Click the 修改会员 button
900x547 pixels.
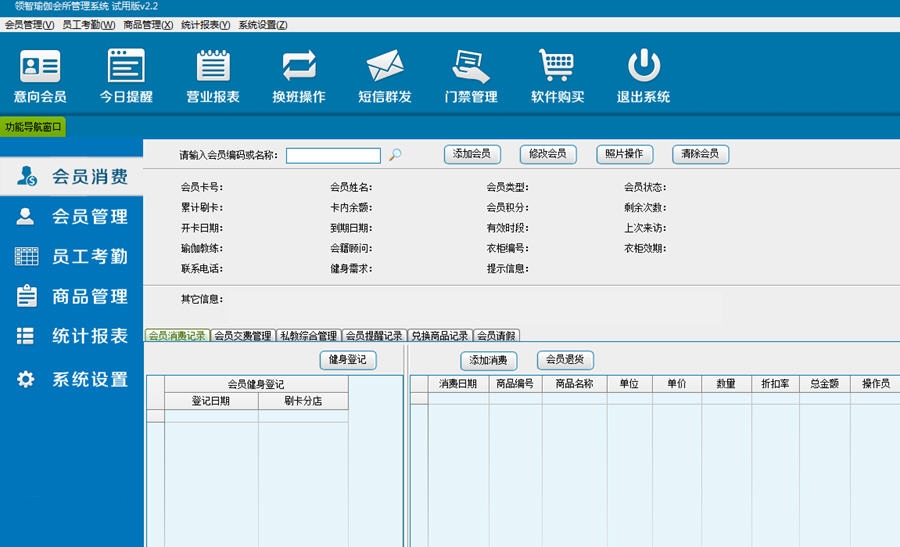548,154
